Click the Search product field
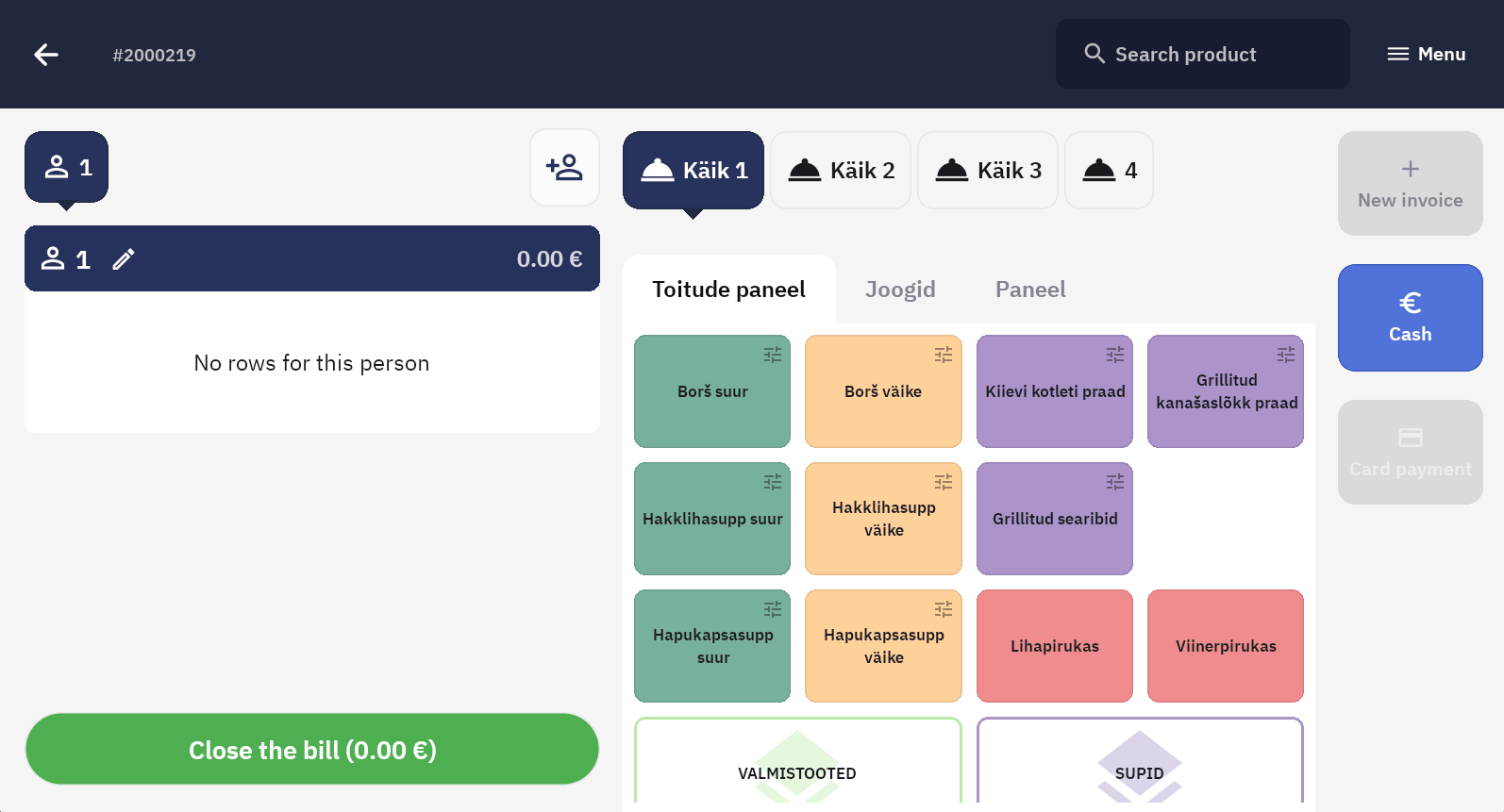The height and width of the screenshot is (812, 1504). tap(1202, 55)
